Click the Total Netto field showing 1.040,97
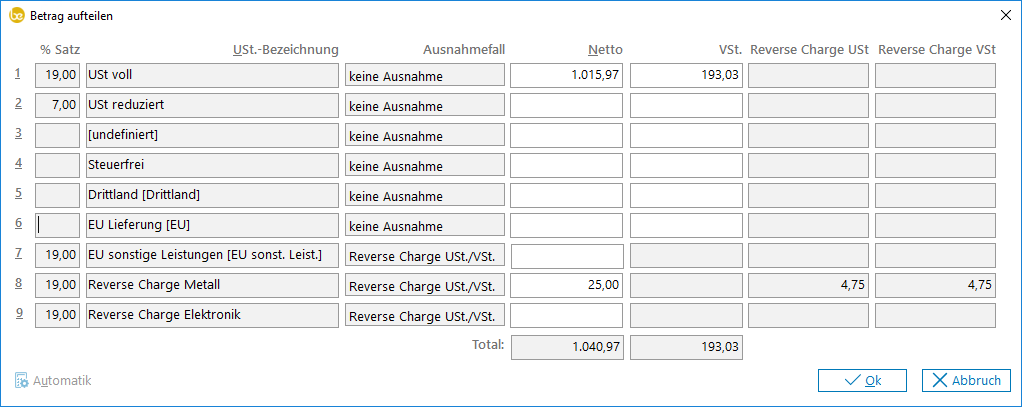This screenshot has width=1022, height=407. point(567,346)
